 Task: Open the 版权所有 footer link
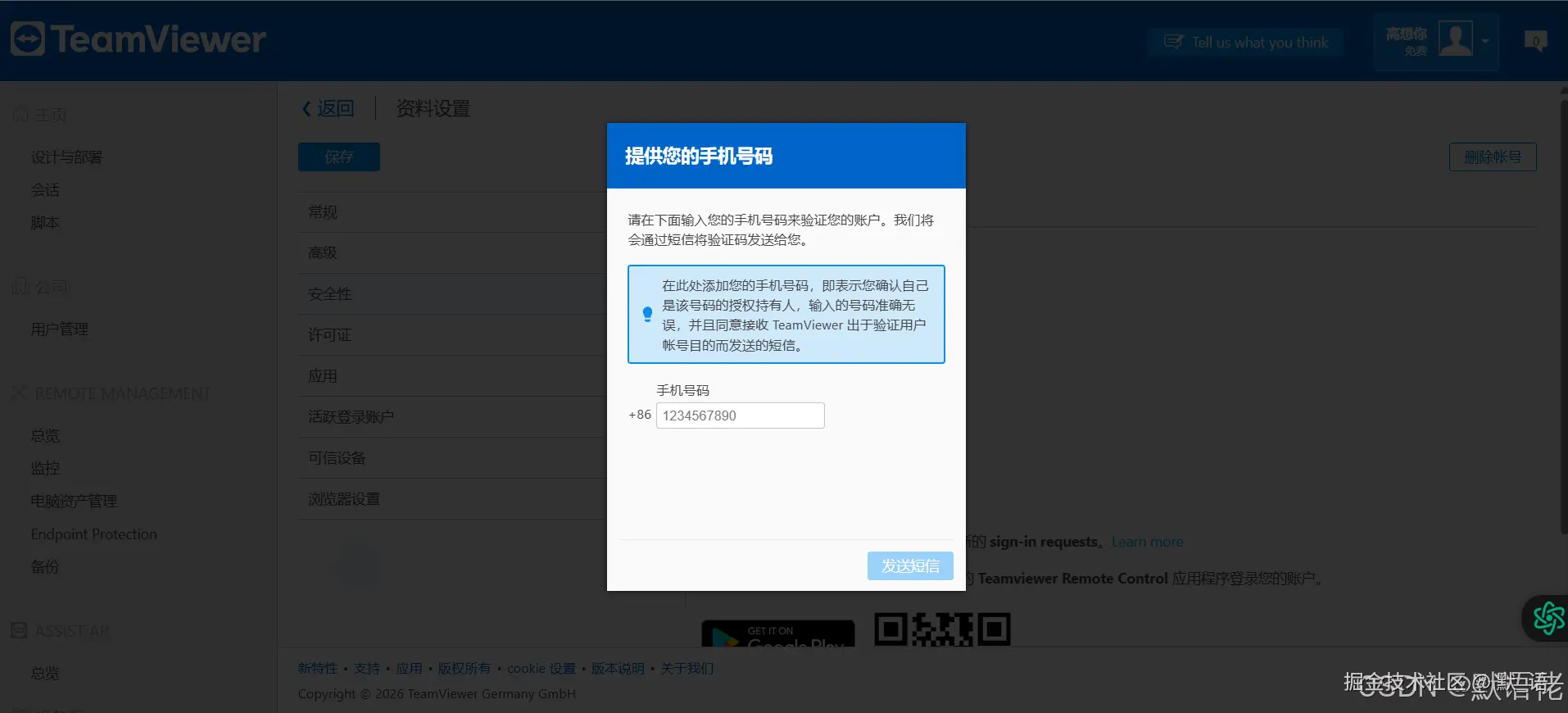click(464, 669)
